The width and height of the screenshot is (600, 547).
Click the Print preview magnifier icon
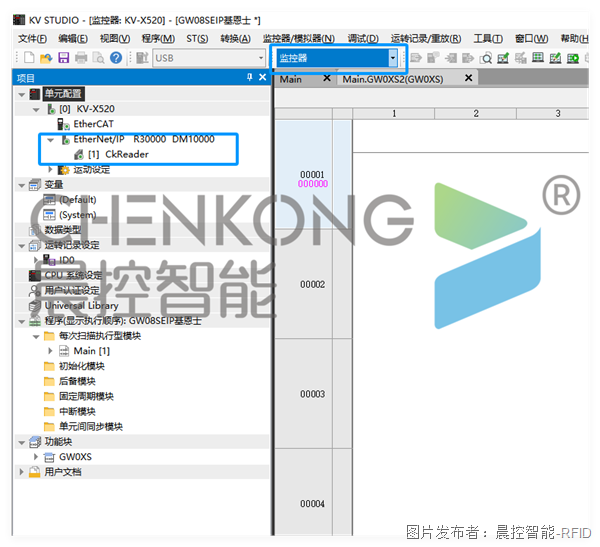coord(99,58)
